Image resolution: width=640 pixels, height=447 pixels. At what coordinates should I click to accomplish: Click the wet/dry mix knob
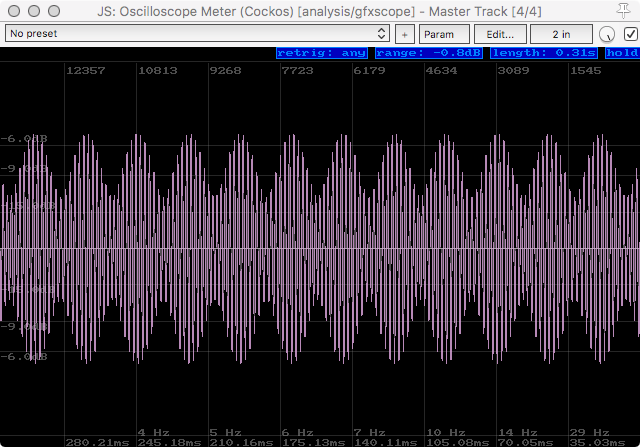coord(607,34)
